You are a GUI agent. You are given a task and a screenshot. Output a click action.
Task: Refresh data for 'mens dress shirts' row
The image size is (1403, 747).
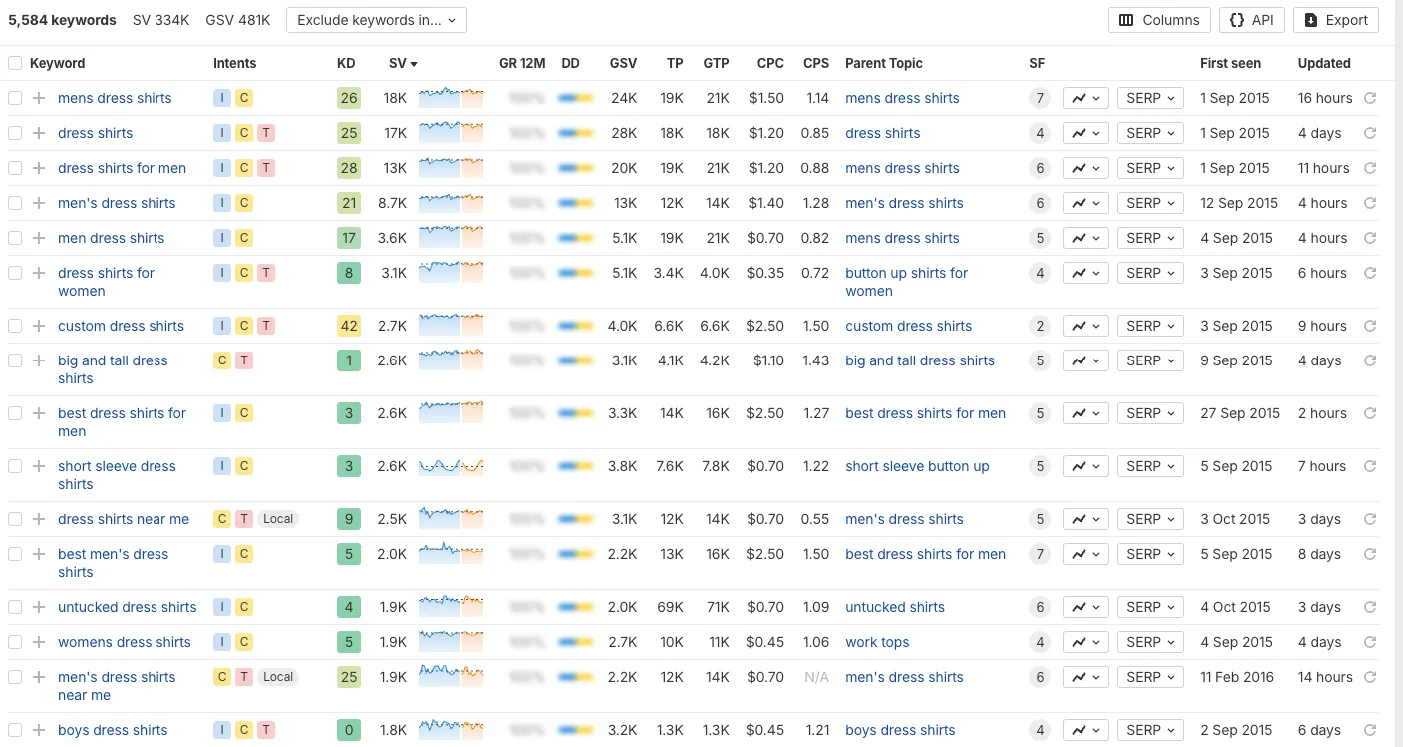click(x=1370, y=97)
